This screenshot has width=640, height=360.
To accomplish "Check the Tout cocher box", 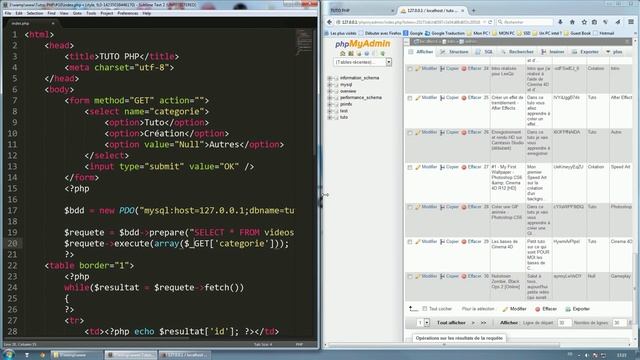I will point(425,309).
